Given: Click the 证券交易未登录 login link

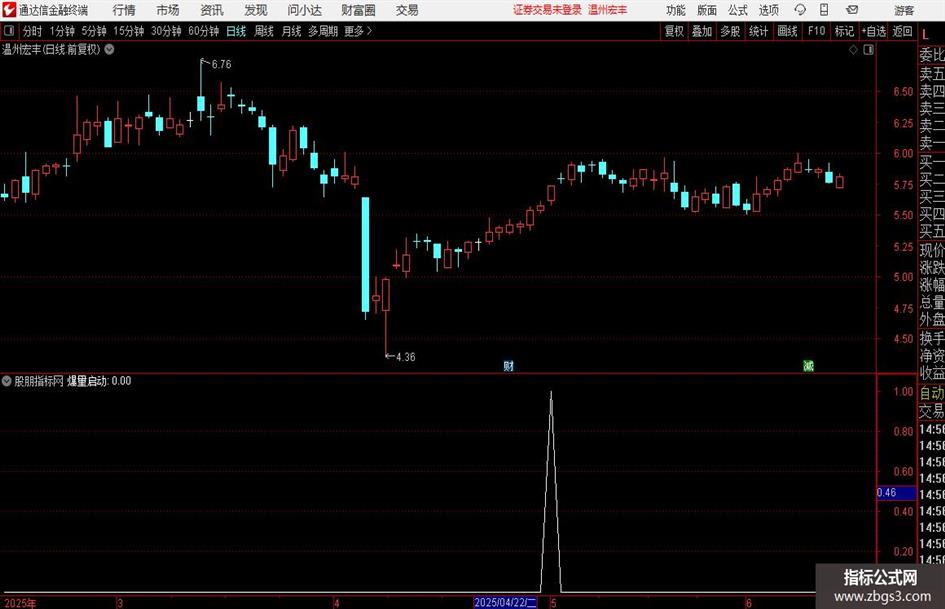Looking at the screenshot, I should (547, 10).
